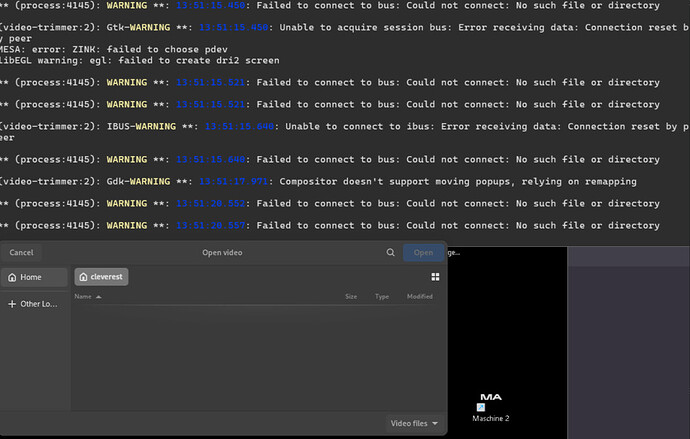Image resolution: width=690 pixels, height=439 pixels.
Task: Click the cleverest path breadcrumb
Action: 101,277
